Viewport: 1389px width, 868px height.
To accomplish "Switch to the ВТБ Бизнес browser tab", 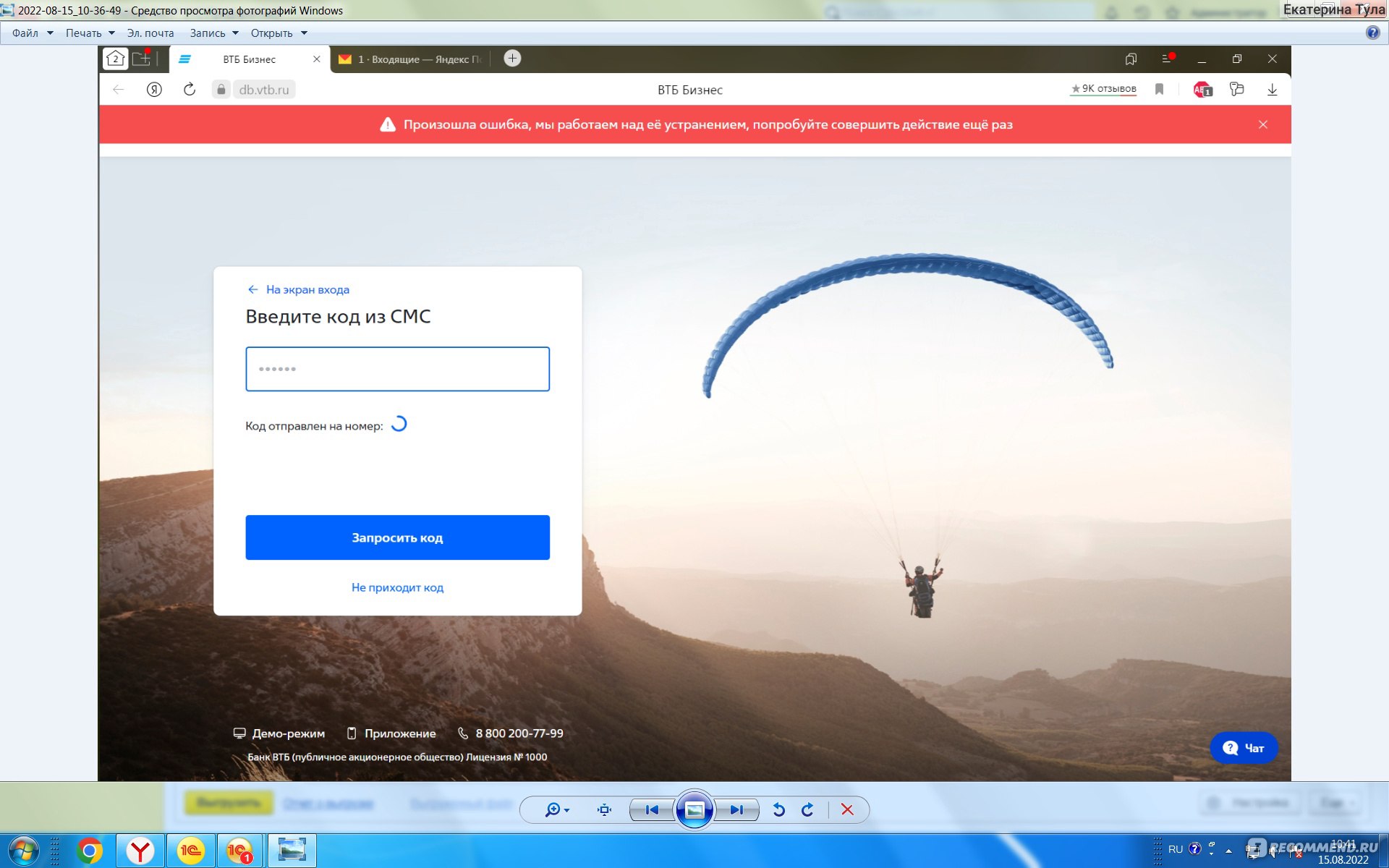I will click(x=249, y=59).
